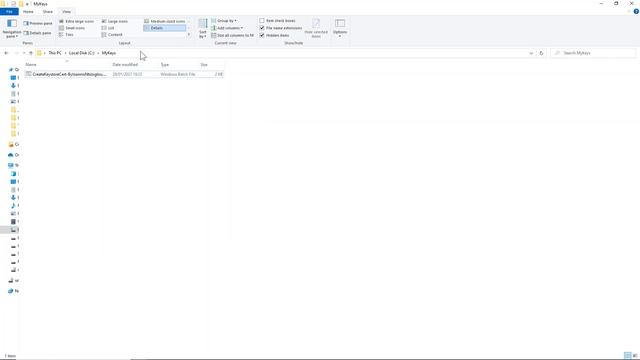Open Help question mark icon

pos(636,11)
